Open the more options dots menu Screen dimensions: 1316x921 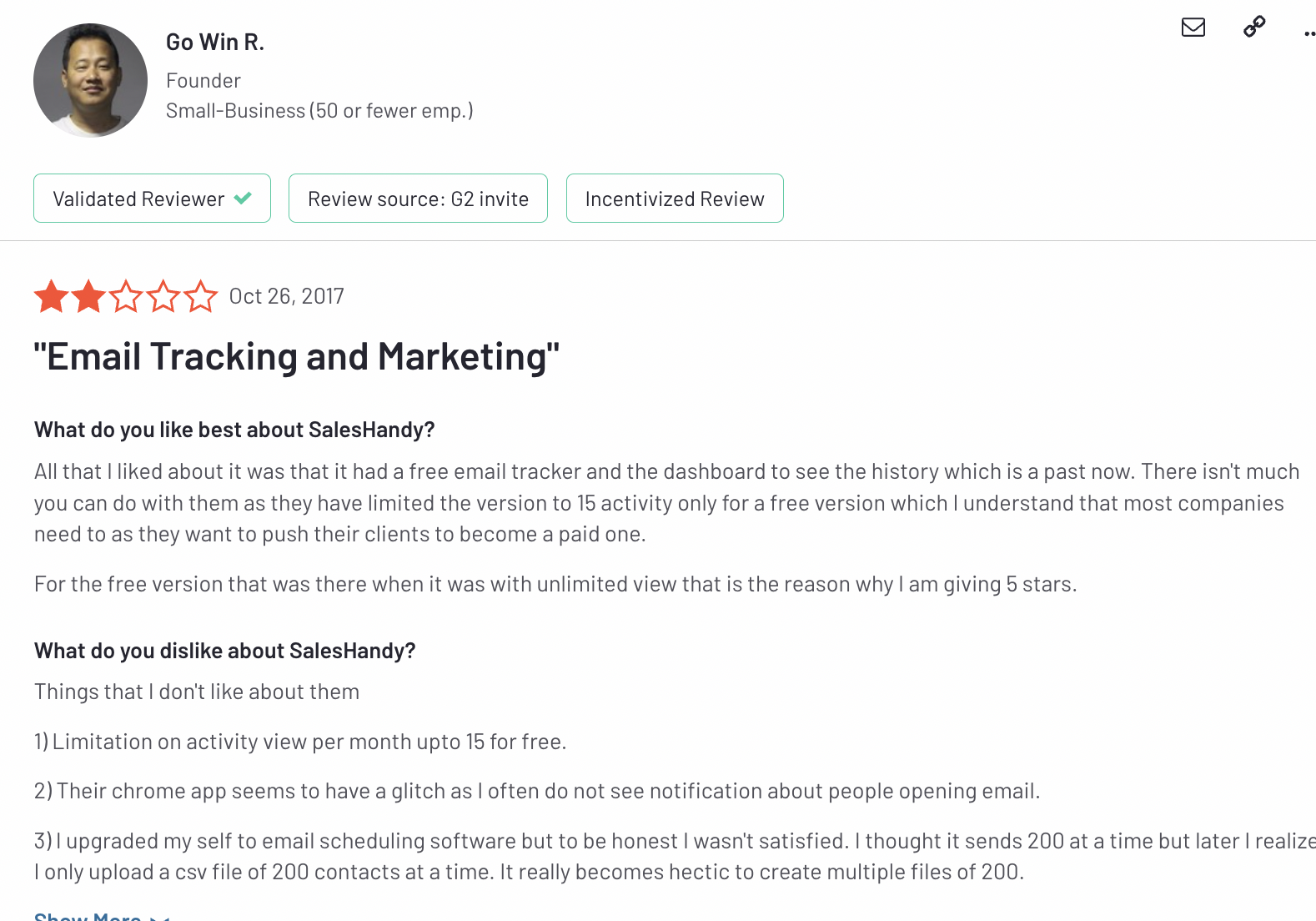(1309, 34)
